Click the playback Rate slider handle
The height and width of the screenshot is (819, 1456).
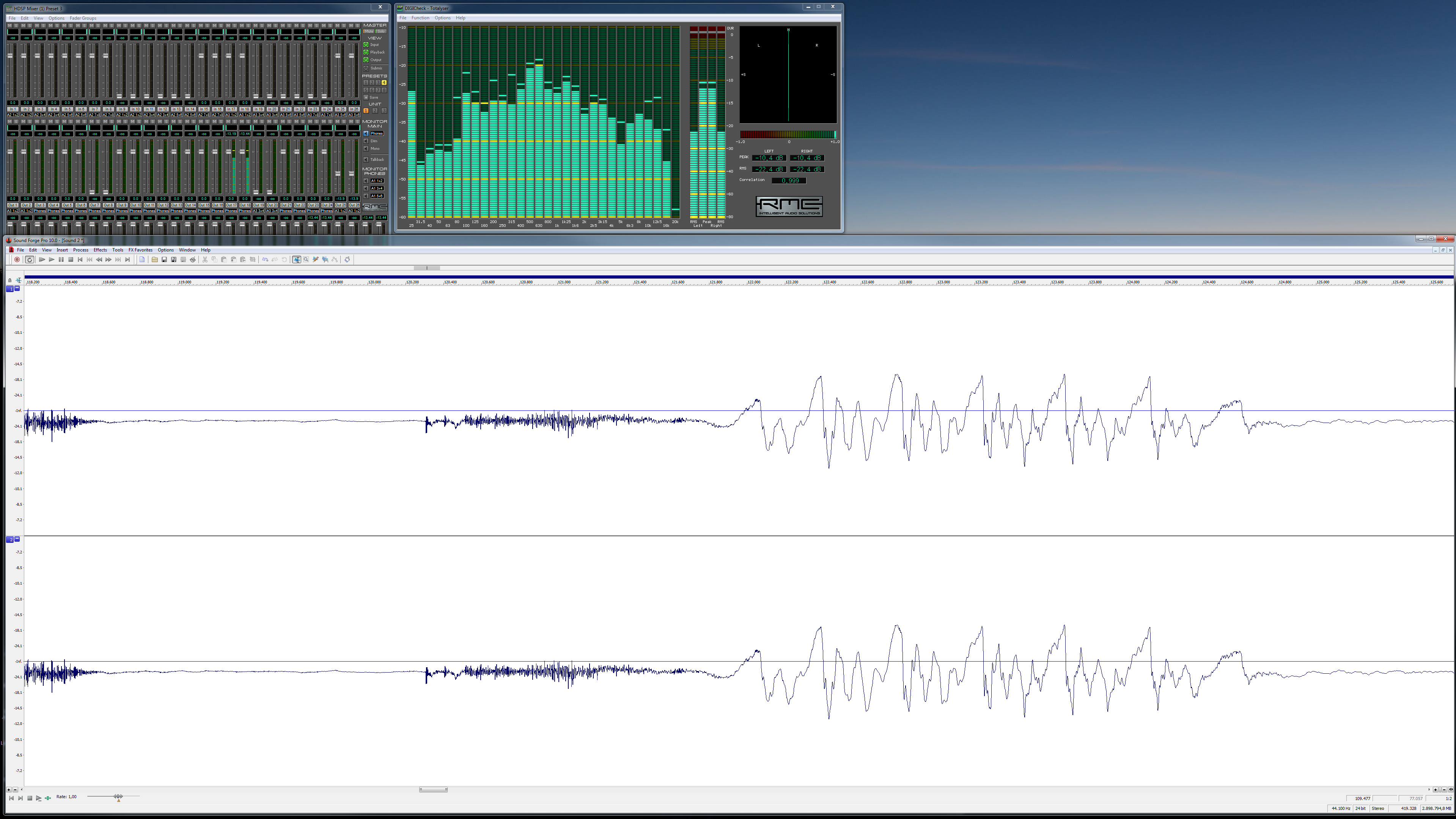point(118,796)
